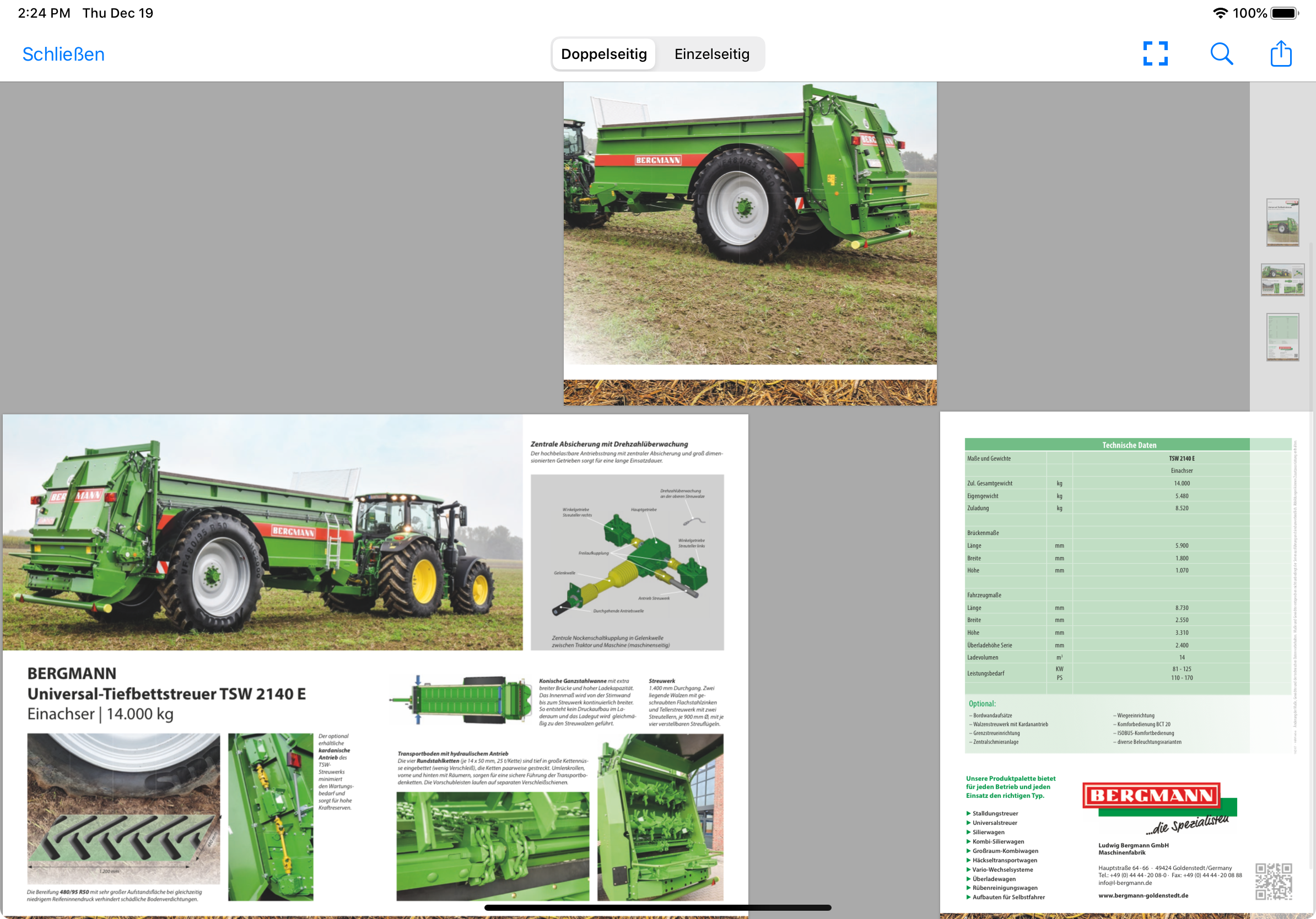Image resolution: width=1316 pixels, height=919 pixels.
Task: Open search with the magnifying glass icon
Action: [x=1221, y=54]
